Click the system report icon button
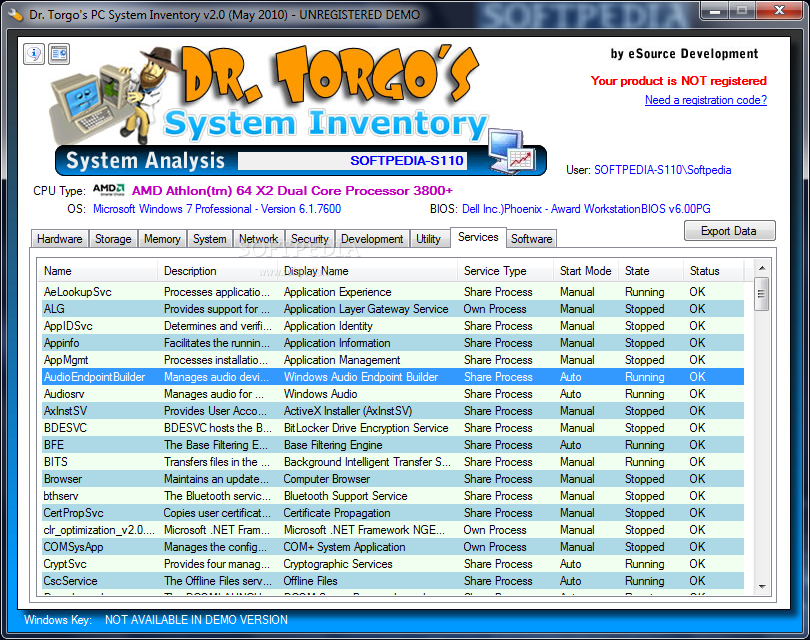This screenshot has height=640, width=810. tap(59, 54)
